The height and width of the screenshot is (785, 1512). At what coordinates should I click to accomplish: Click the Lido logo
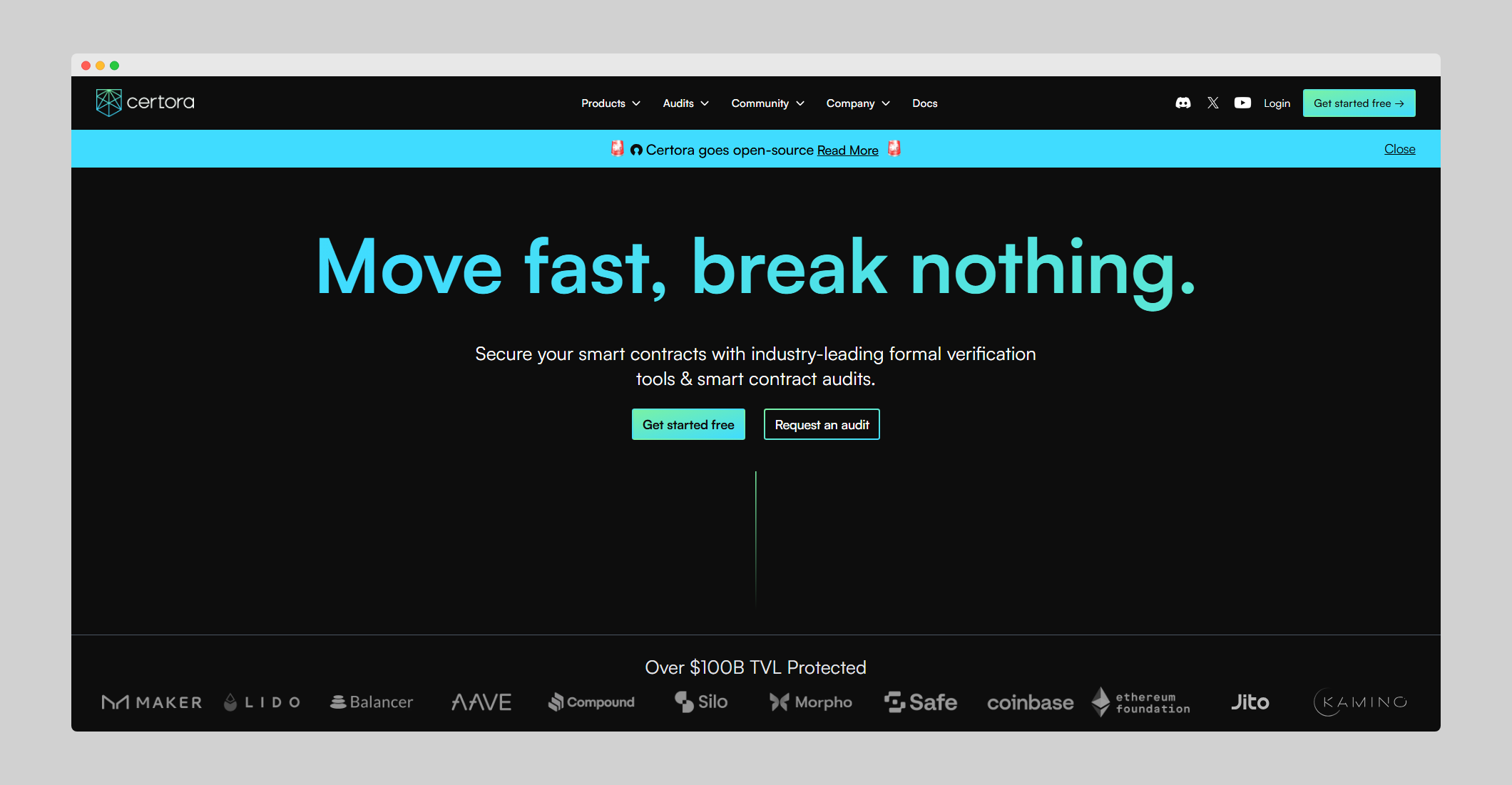click(262, 702)
